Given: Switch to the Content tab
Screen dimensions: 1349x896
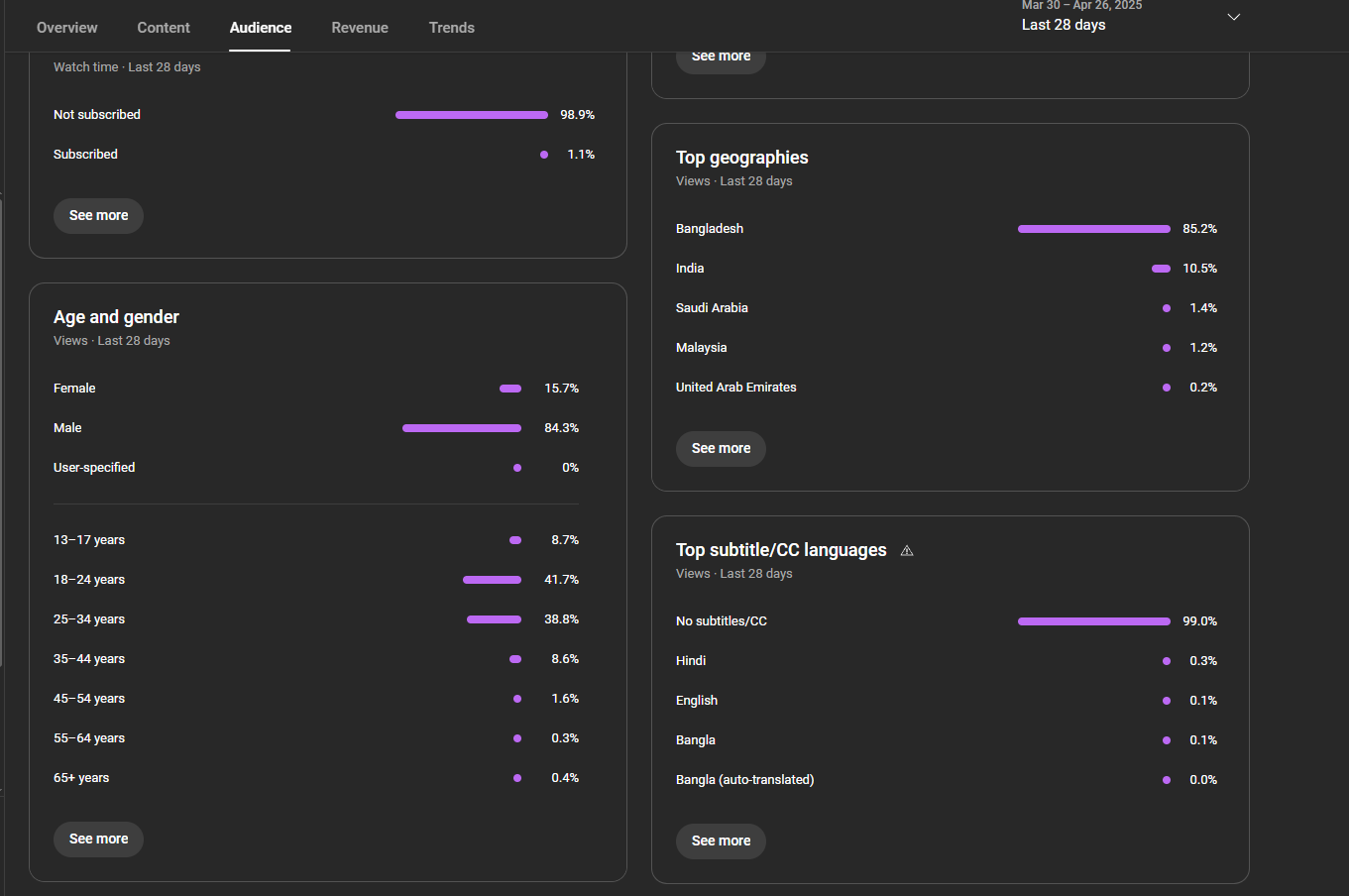Looking at the screenshot, I should 164,28.
